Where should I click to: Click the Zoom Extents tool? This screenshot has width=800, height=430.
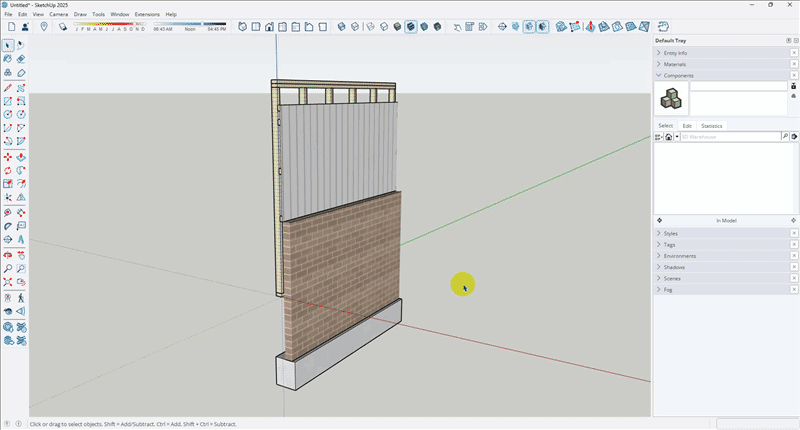[x=8, y=282]
